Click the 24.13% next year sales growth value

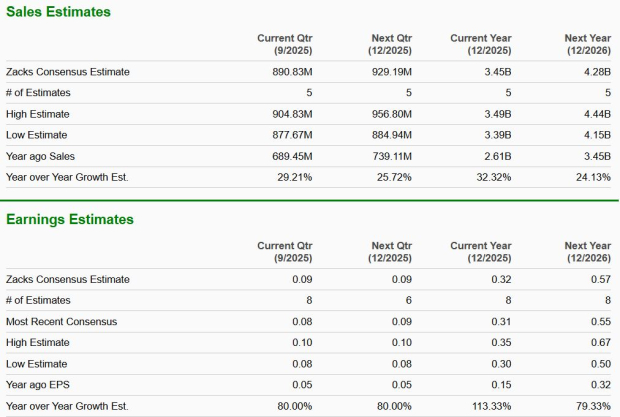[591, 177]
